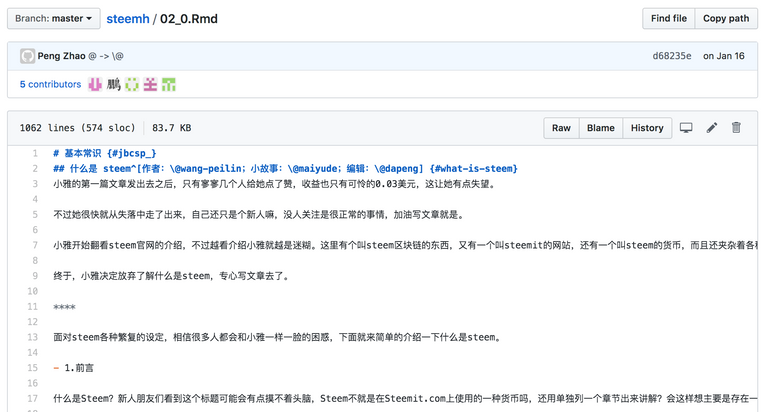
Task: Select line number 3
Action: tap(35, 184)
